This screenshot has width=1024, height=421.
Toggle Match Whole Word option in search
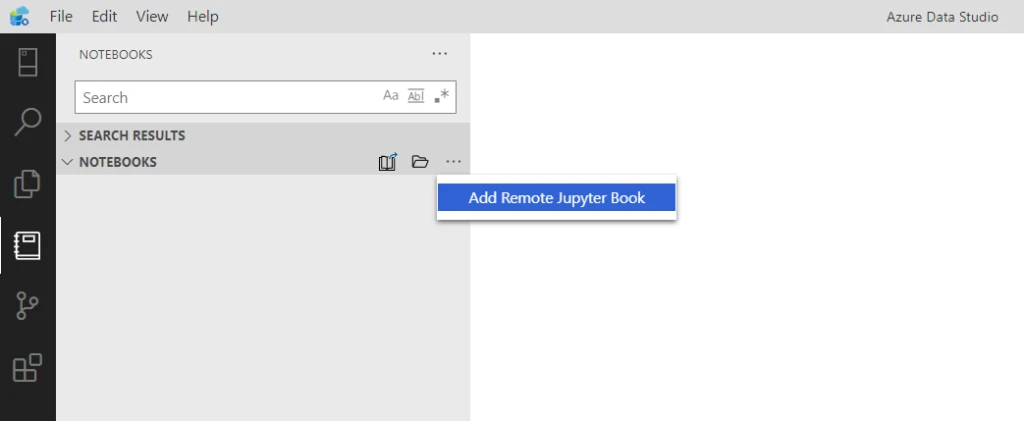[x=416, y=96]
